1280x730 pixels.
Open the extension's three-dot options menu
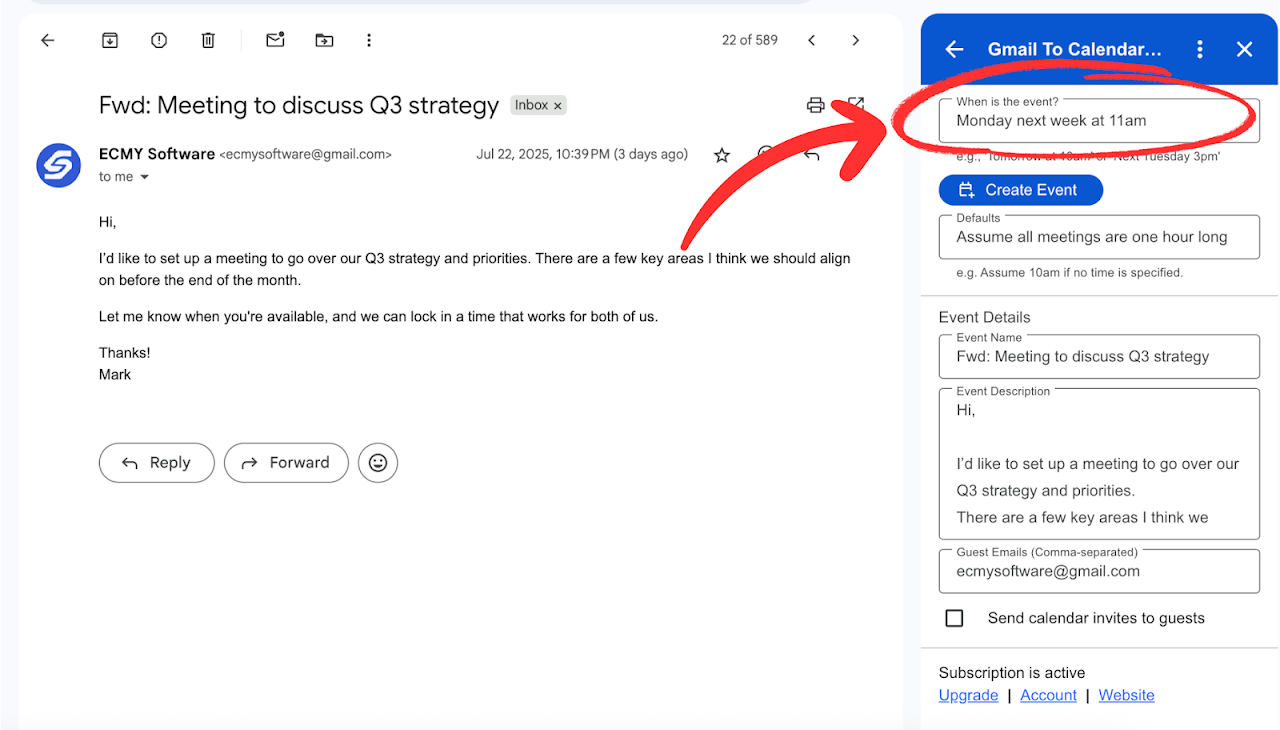pos(1199,48)
